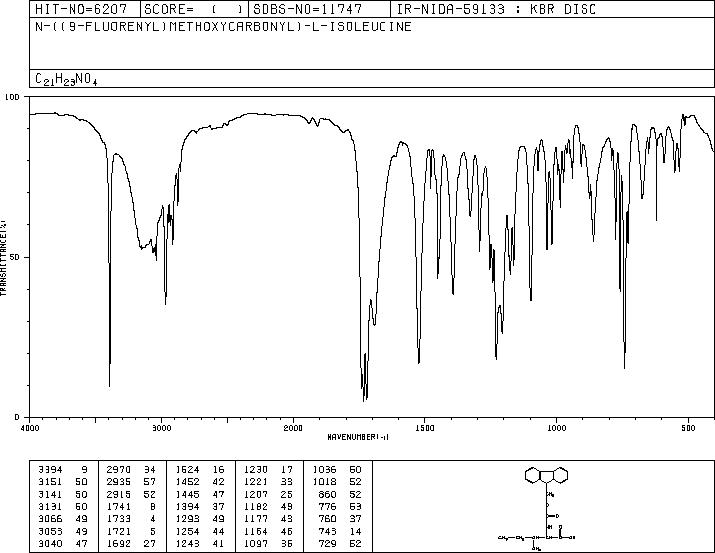Click the 3141 wavenumber table entry
715x553 pixels.
click(50, 494)
